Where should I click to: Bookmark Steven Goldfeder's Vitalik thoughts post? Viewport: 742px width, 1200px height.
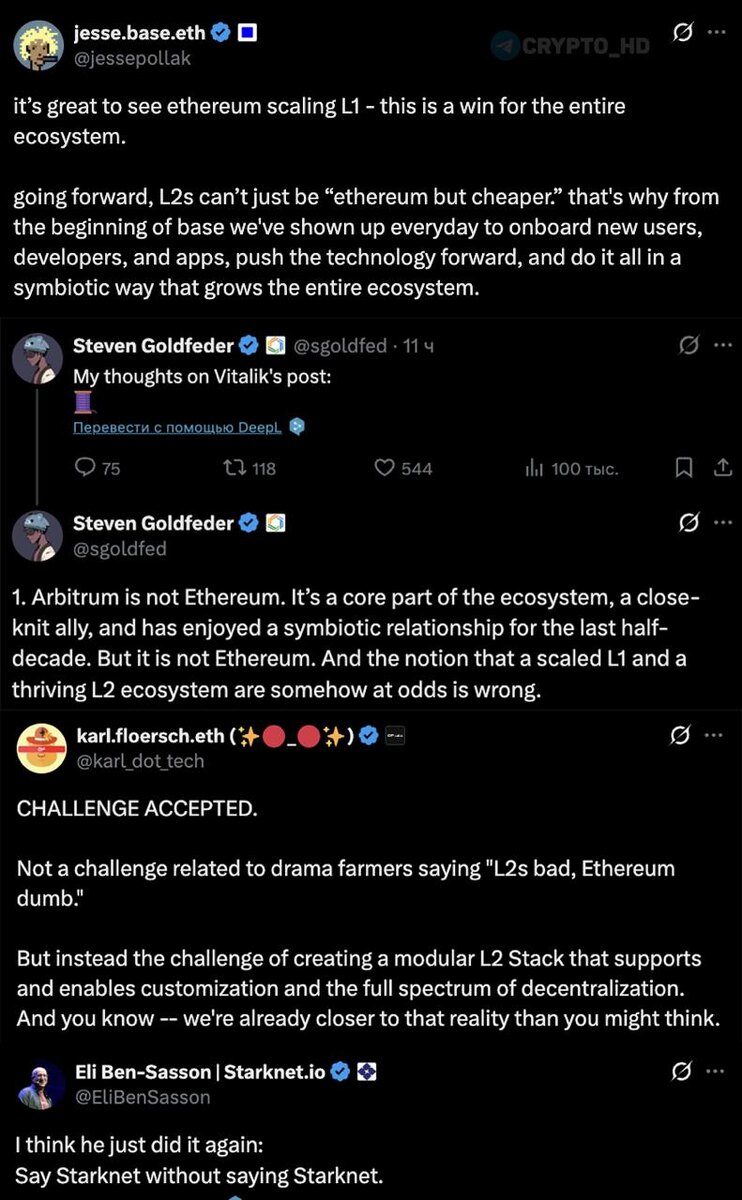click(x=684, y=467)
